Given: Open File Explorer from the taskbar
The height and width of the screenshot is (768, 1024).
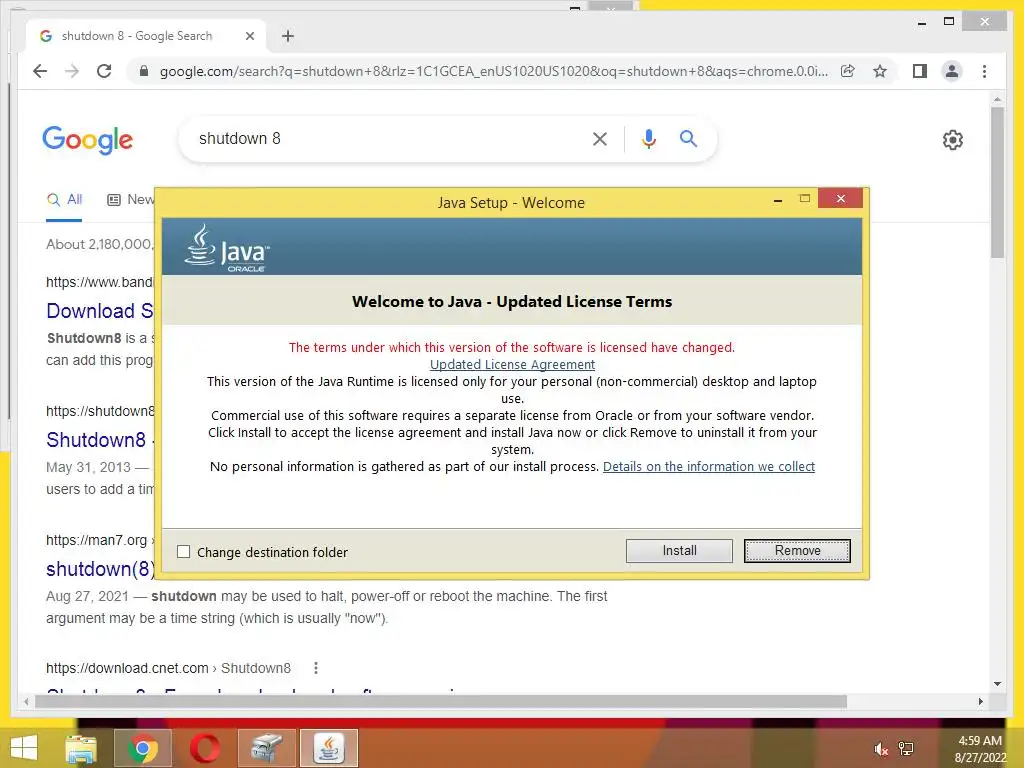Looking at the screenshot, I should click(81, 748).
